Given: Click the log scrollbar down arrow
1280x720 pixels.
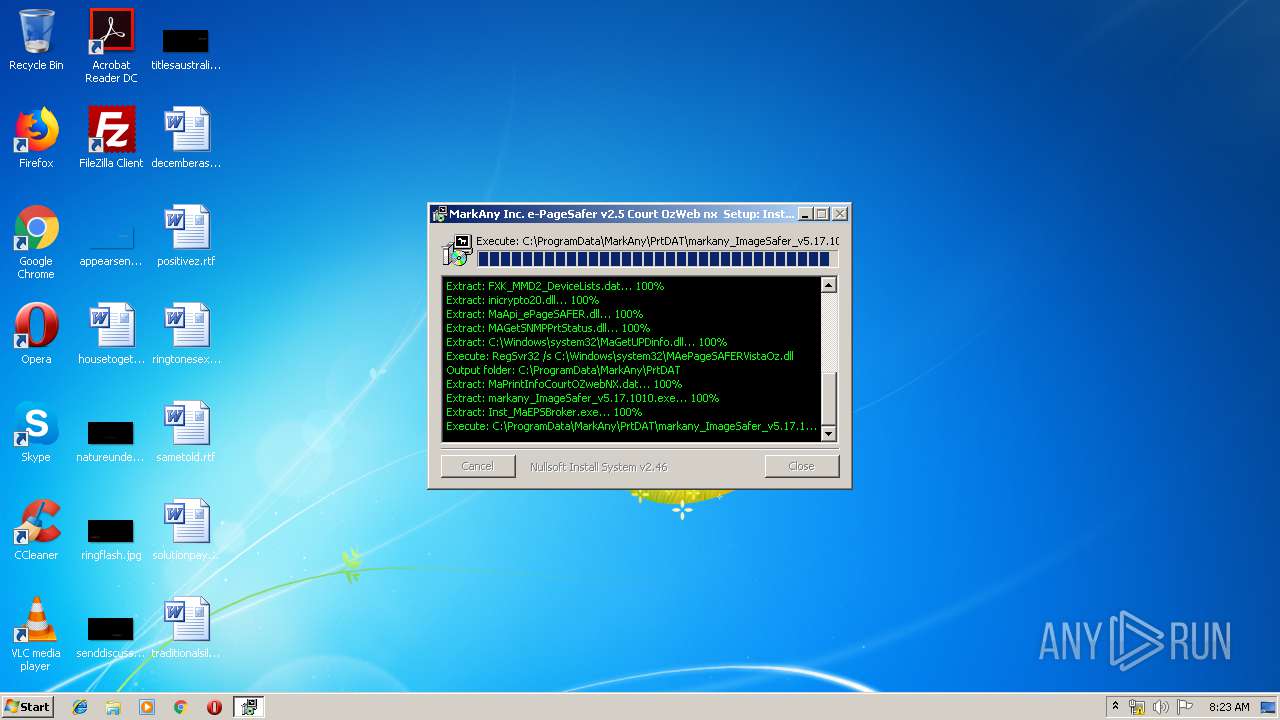Looking at the screenshot, I should click(x=828, y=433).
